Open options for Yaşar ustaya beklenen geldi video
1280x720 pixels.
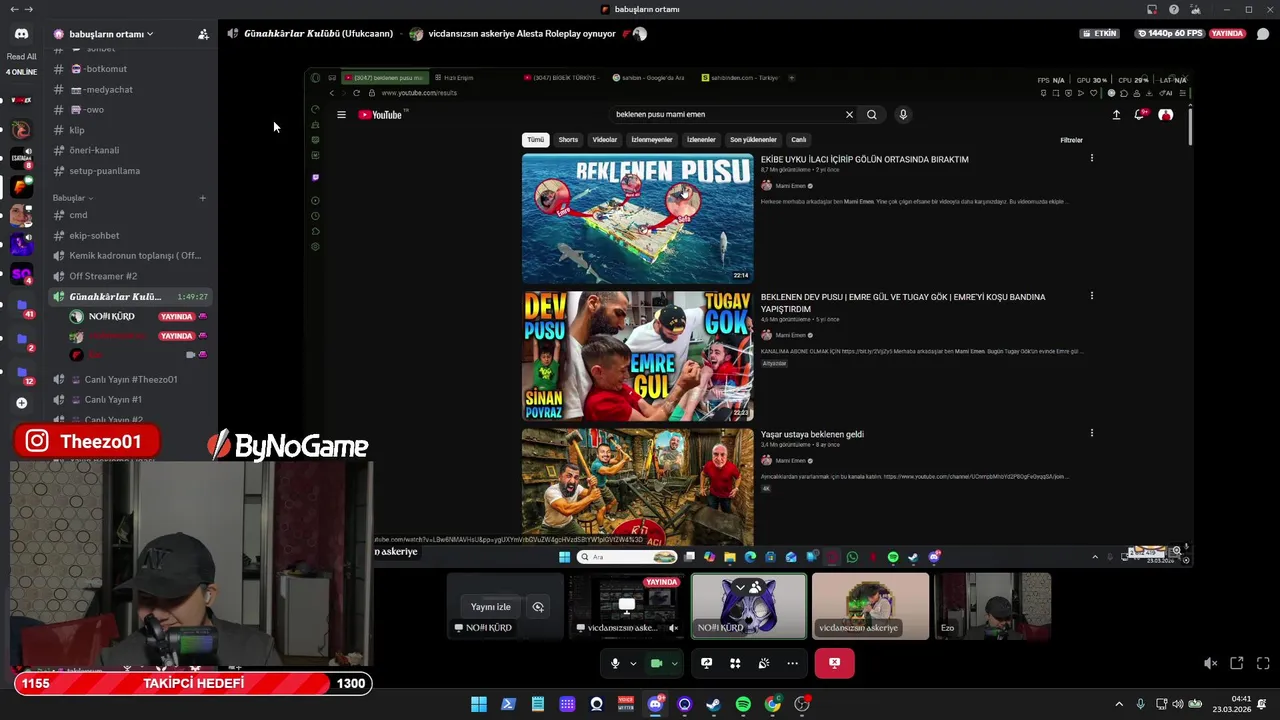click(x=1092, y=433)
